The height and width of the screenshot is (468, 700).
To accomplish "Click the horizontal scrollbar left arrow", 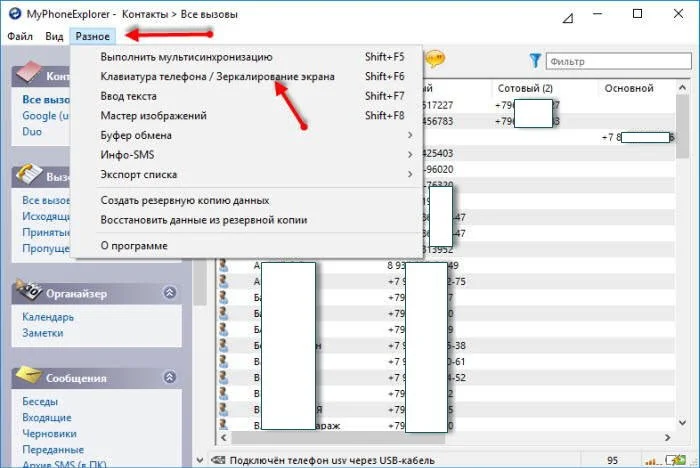I will pyautogui.click(x=224, y=438).
